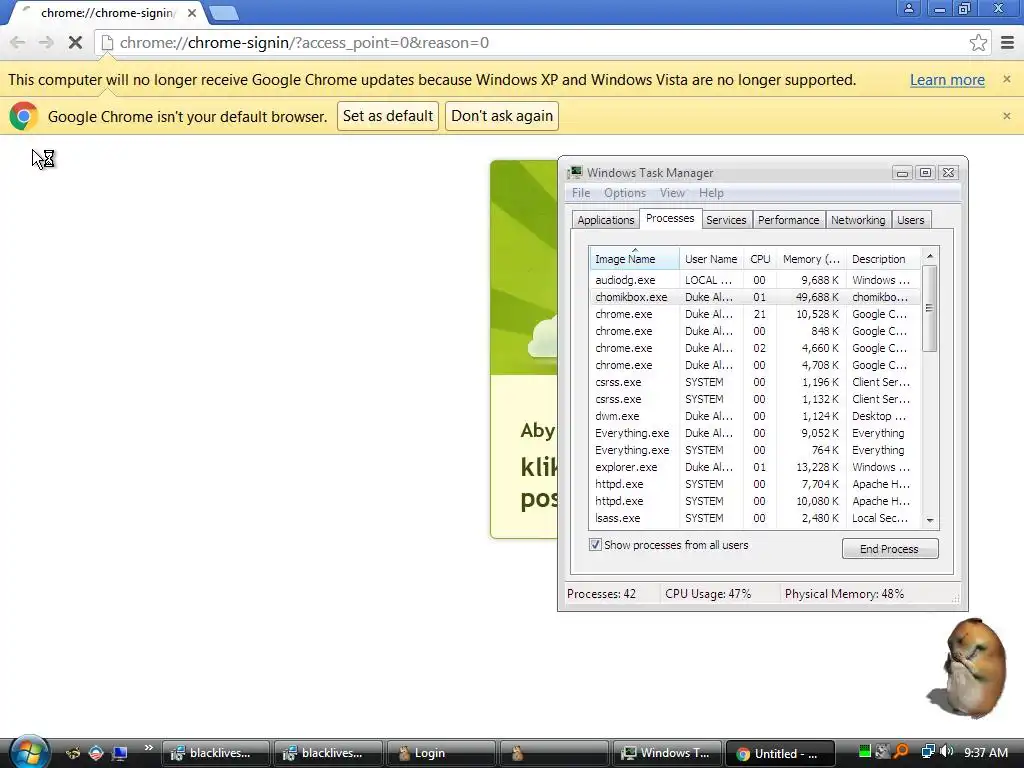1024x768 pixels.
Task: Select the chomikbox.exe process row
Action: tap(755, 296)
